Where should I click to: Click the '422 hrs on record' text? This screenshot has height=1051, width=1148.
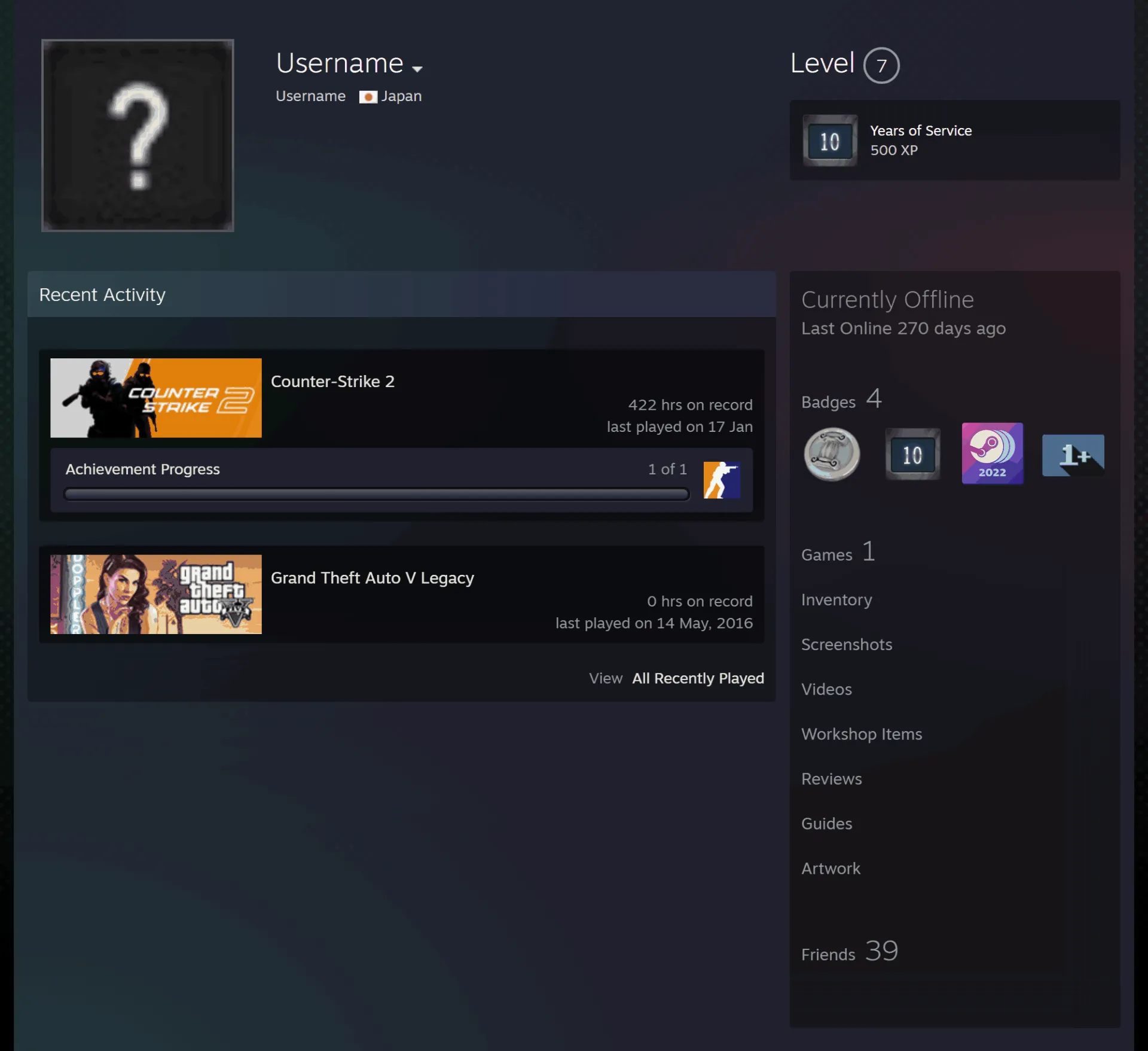pyautogui.click(x=690, y=405)
